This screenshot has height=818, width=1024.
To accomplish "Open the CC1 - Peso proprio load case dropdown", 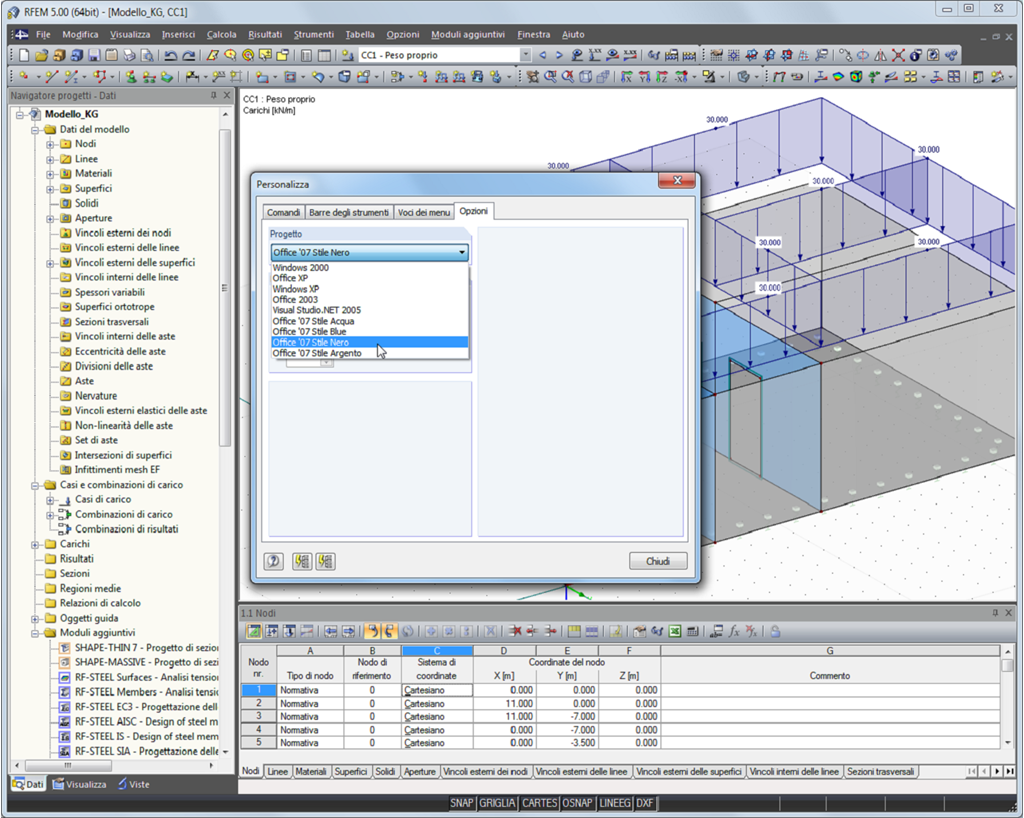I will (x=526, y=55).
